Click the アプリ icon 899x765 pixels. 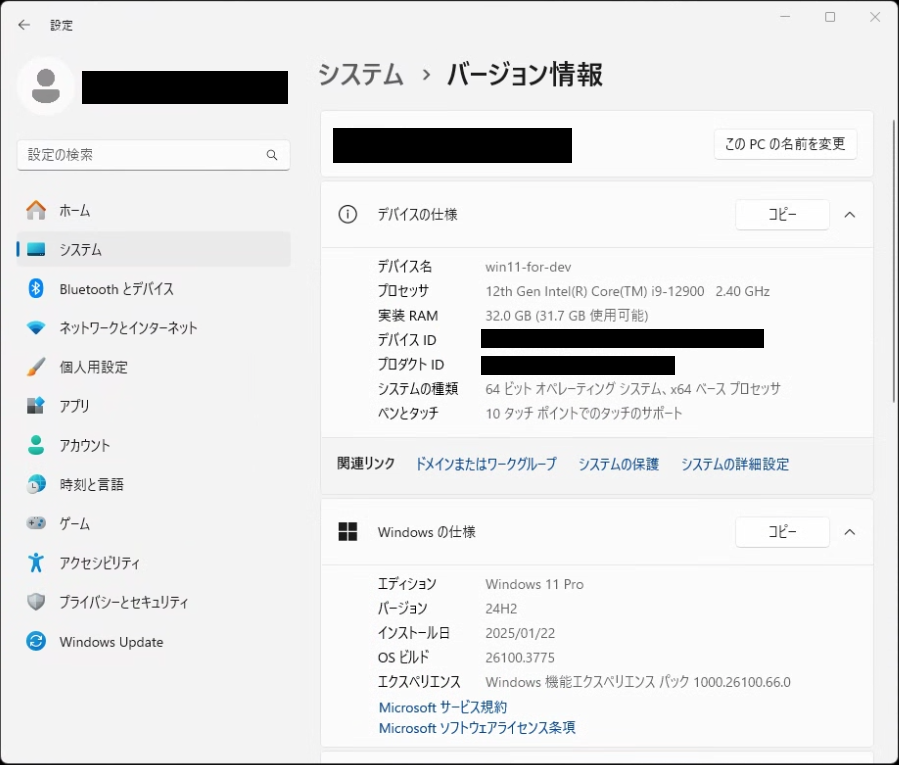(36, 406)
